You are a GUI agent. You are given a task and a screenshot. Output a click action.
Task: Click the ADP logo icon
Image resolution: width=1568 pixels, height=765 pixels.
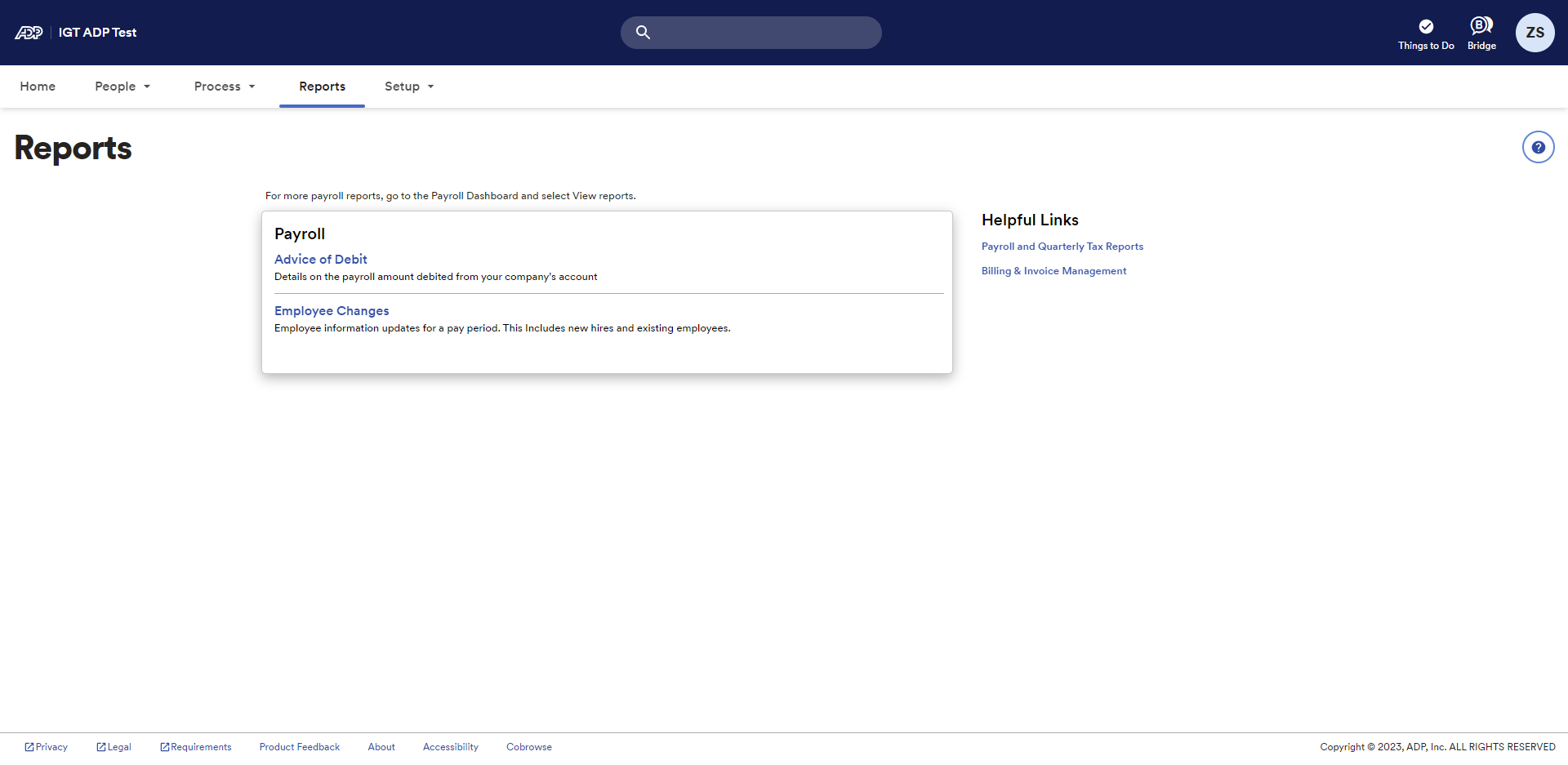(29, 33)
